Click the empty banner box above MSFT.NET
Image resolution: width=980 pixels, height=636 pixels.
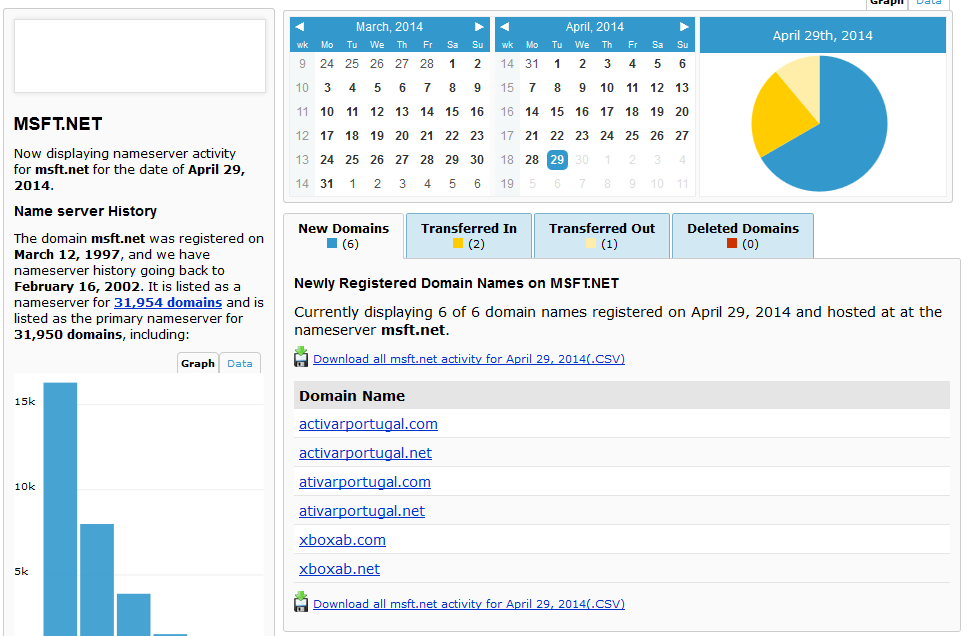coord(140,56)
